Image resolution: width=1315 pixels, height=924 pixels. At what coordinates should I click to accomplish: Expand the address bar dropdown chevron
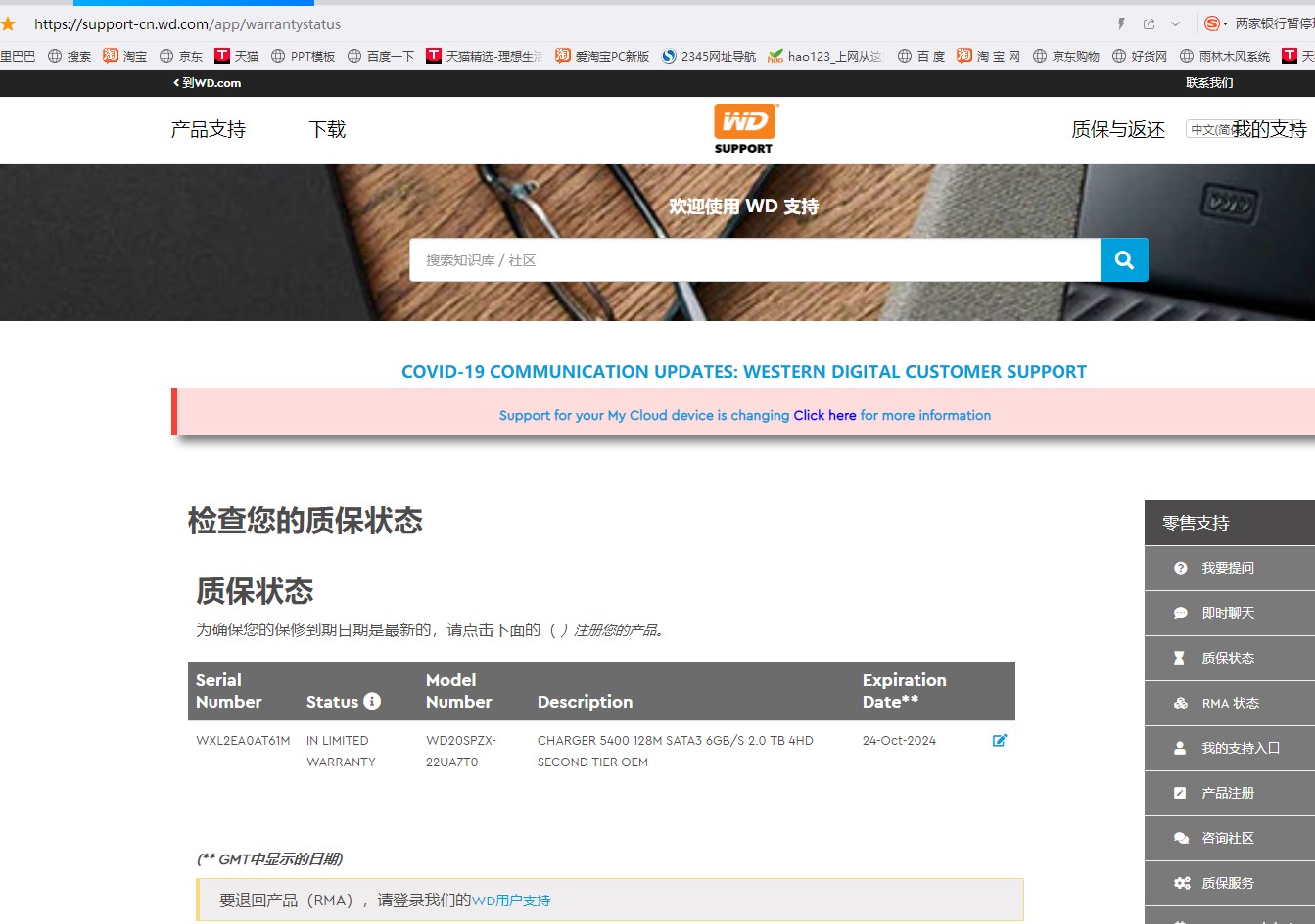[x=1175, y=23]
